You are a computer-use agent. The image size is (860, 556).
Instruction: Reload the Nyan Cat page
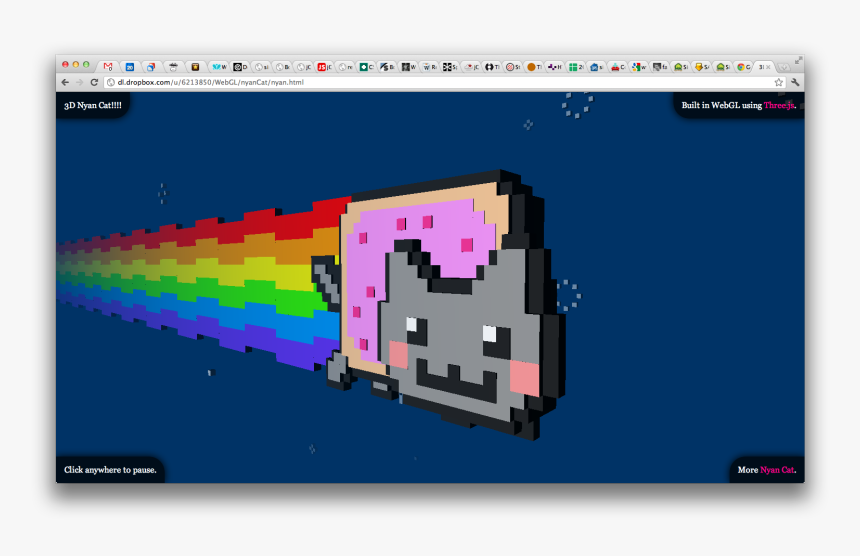pos(94,82)
